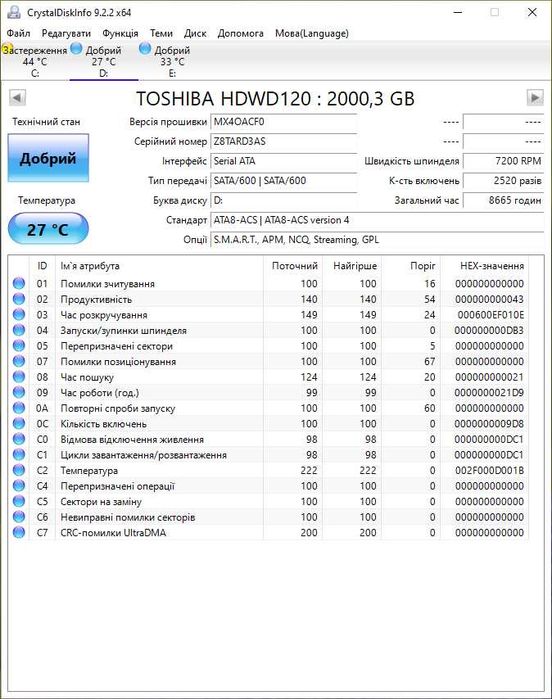Viewport: 552px width, 699px height.
Task: Click threshold value 67 in Помилки позиціонування row
Action: pyautogui.click(x=429, y=362)
